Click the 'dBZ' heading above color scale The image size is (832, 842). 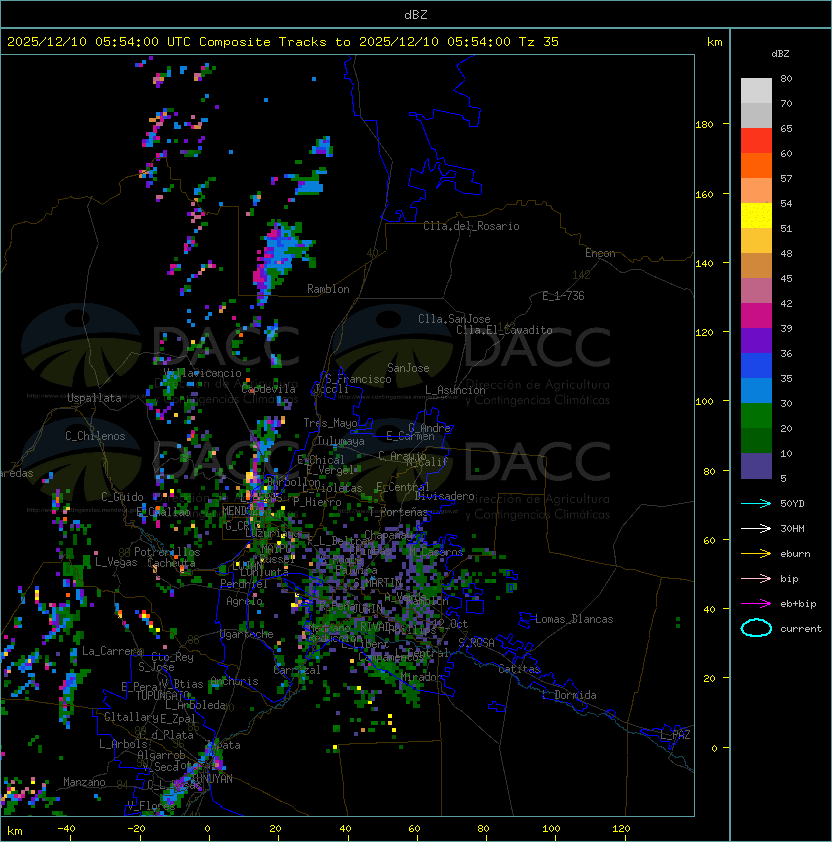point(780,54)
